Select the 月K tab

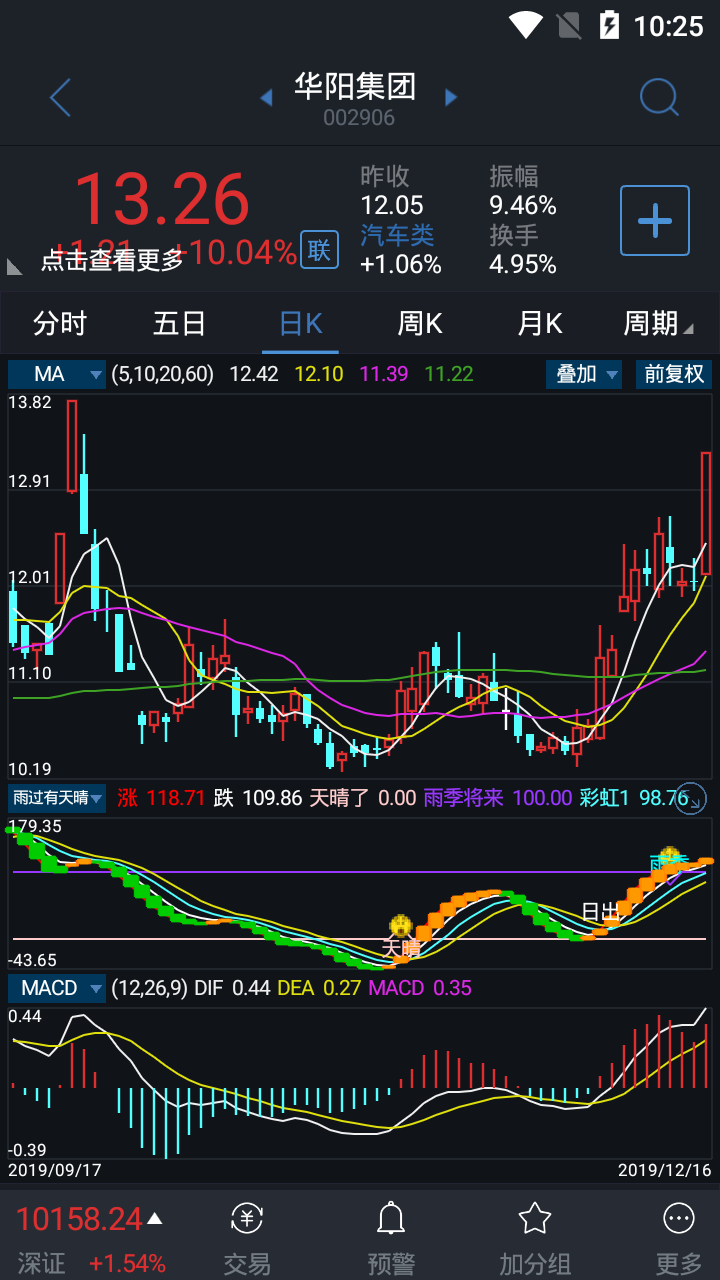[540, 324]
